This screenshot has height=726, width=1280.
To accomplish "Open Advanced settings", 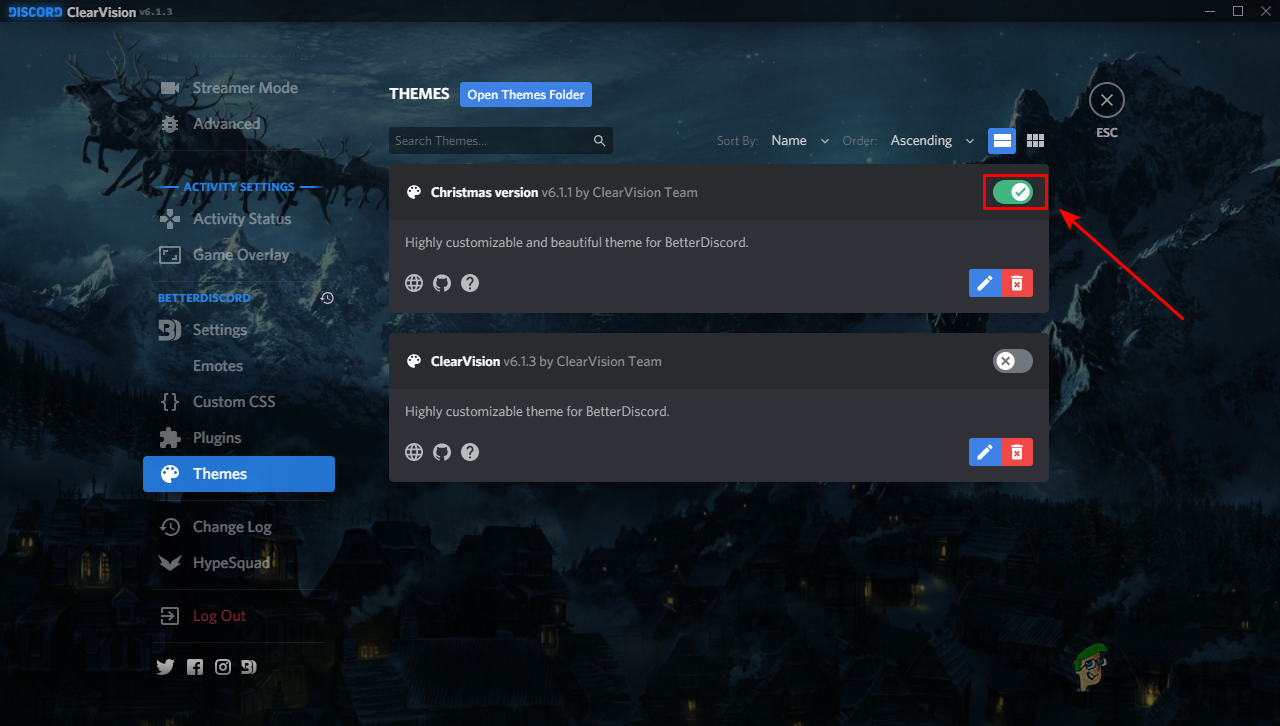I will tap(239, 124).
